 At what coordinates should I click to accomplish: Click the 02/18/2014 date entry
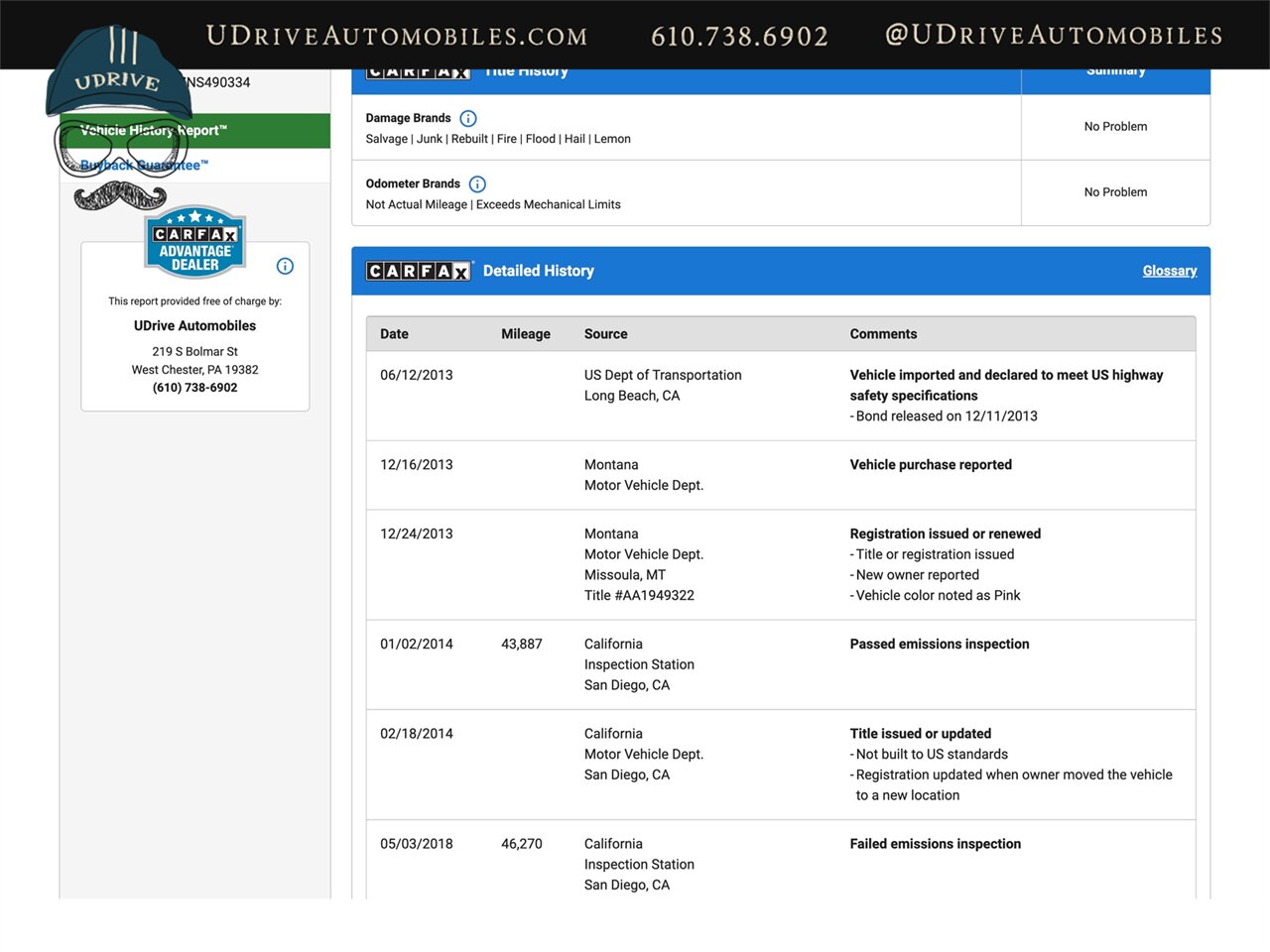pyautogui.click(x=417, y=734)
